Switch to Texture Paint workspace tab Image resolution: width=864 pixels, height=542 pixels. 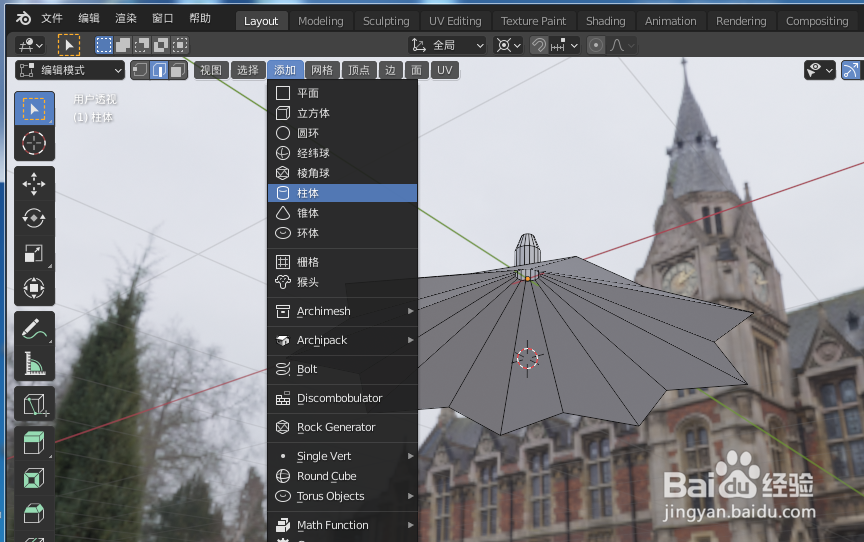coord(533,21)
